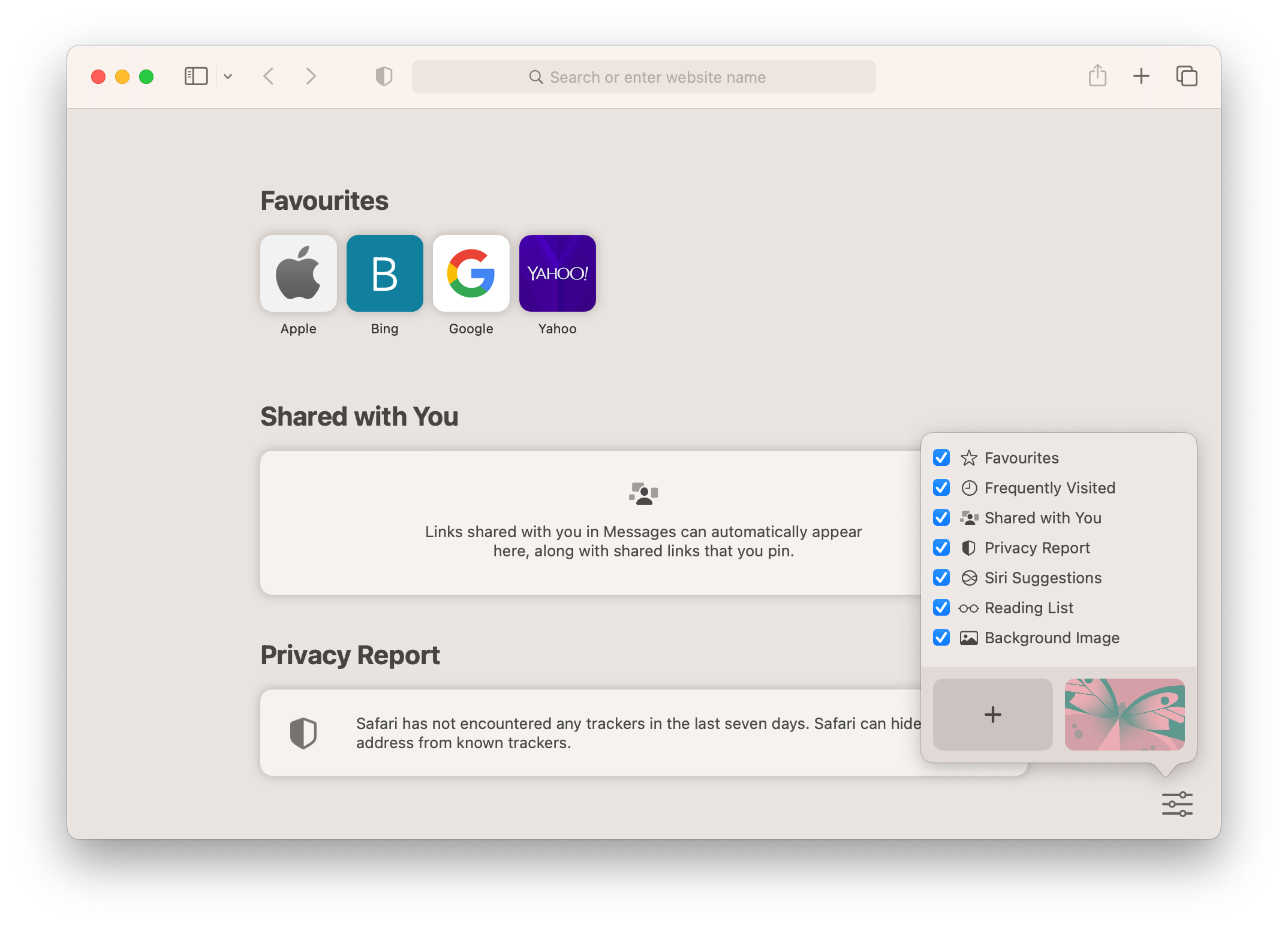Close the window with red button

[x=98, y=77]
